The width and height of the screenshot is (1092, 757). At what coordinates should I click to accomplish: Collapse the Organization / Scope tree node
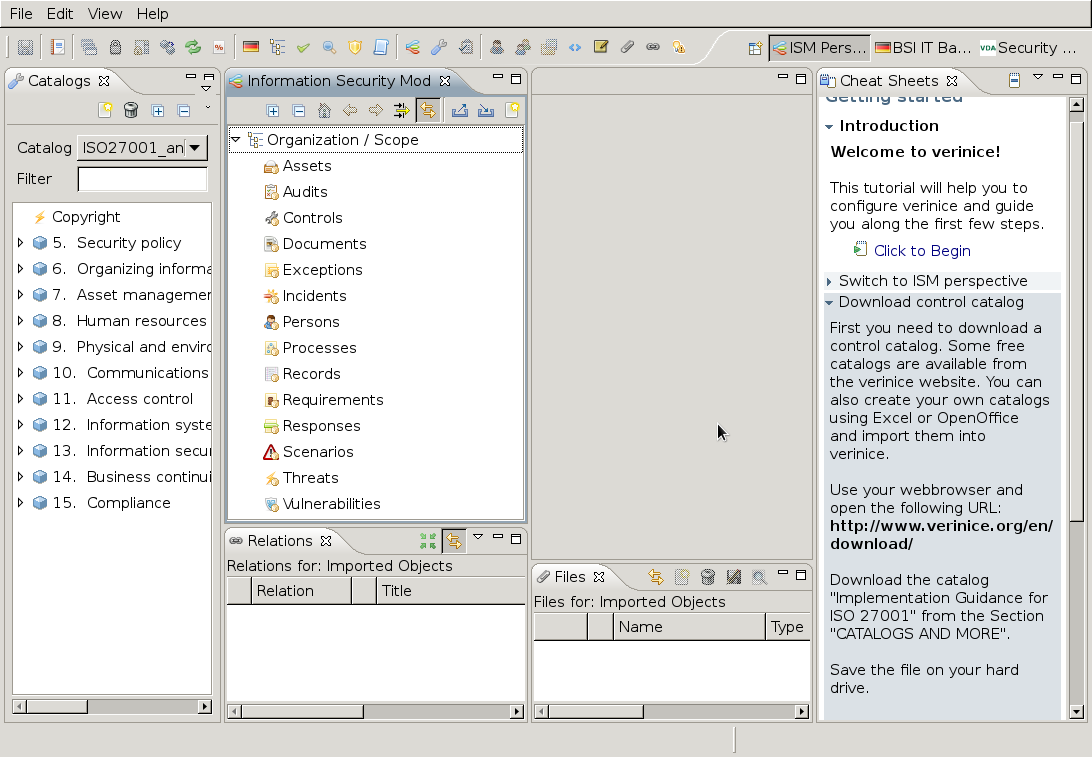pos(236,140)
